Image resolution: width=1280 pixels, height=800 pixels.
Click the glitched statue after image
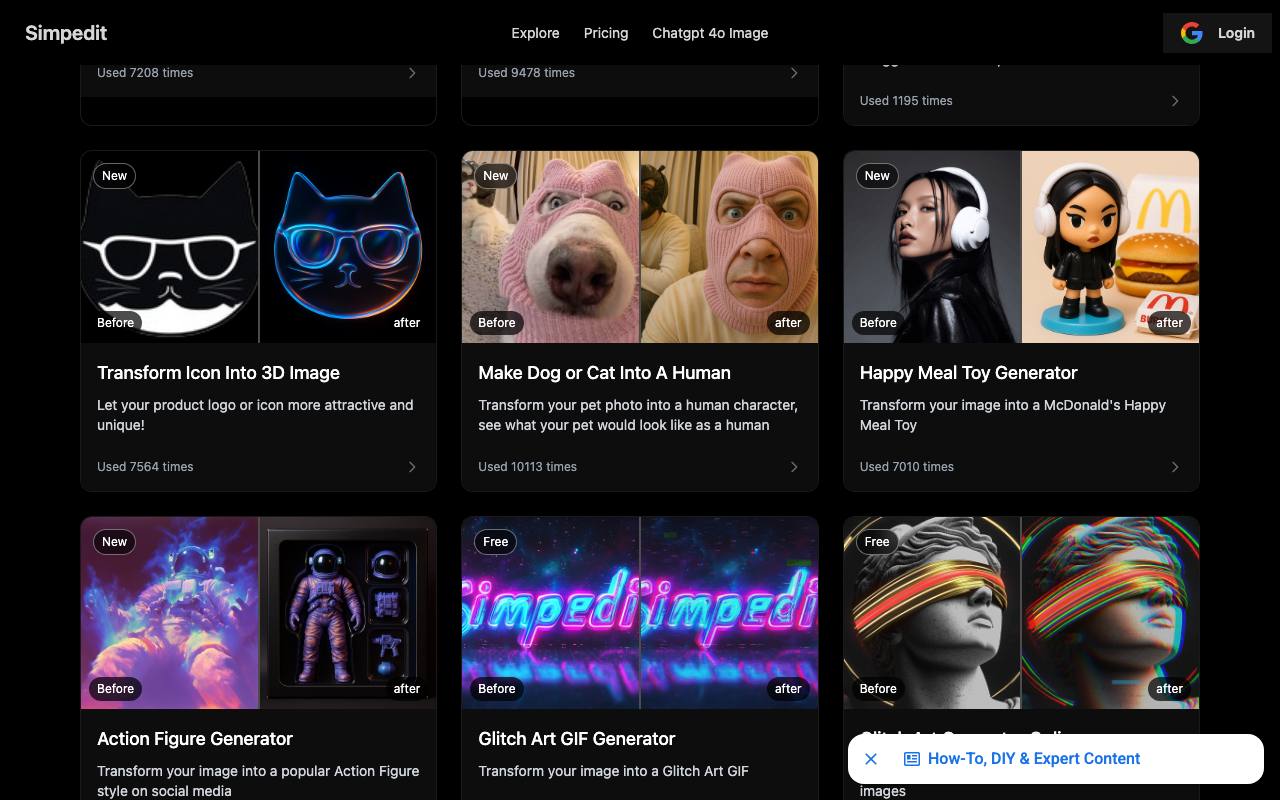pyautogui.click(x=1110, y=613)
